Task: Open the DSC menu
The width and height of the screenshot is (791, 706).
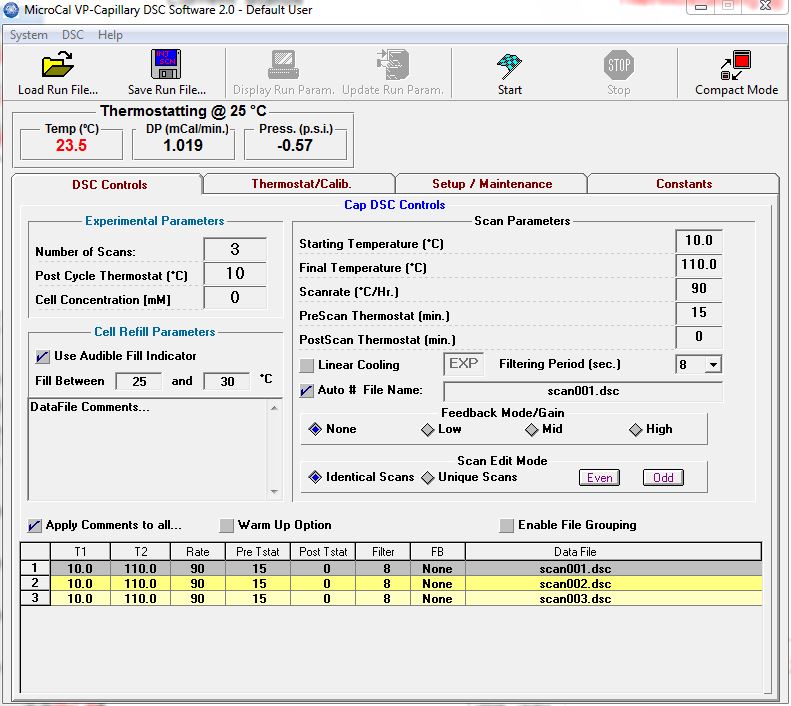Action: tap(73, 35)
